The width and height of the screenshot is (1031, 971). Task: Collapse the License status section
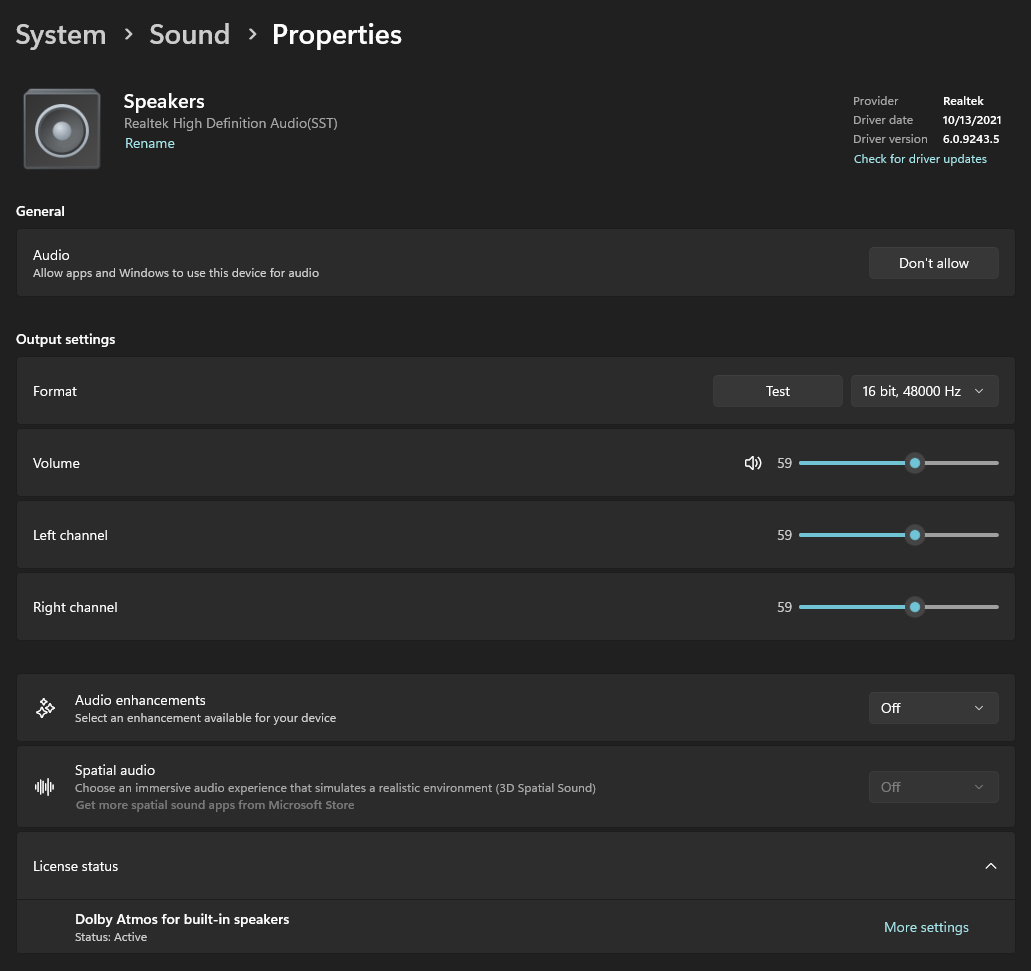(x=990, y=866)
